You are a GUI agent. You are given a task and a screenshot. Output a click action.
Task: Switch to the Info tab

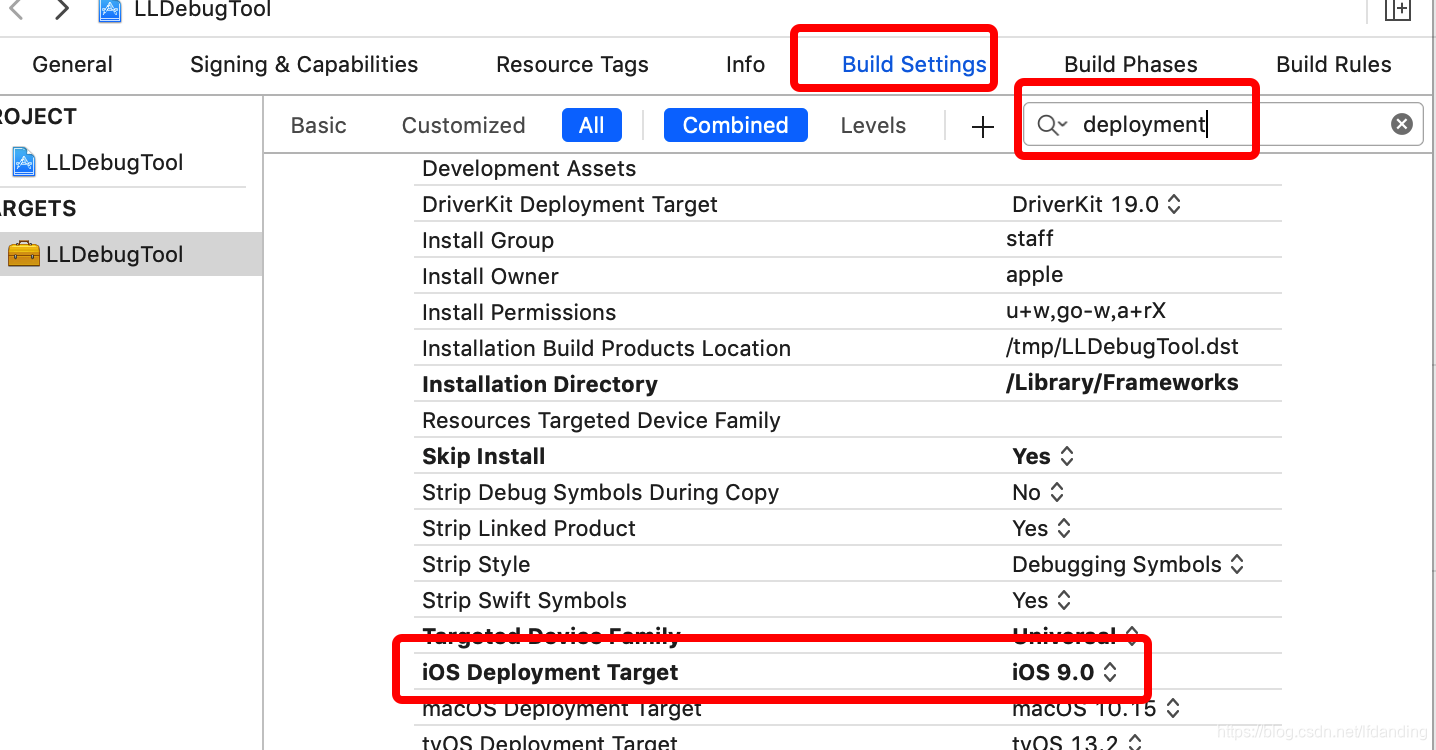[745, 64]
